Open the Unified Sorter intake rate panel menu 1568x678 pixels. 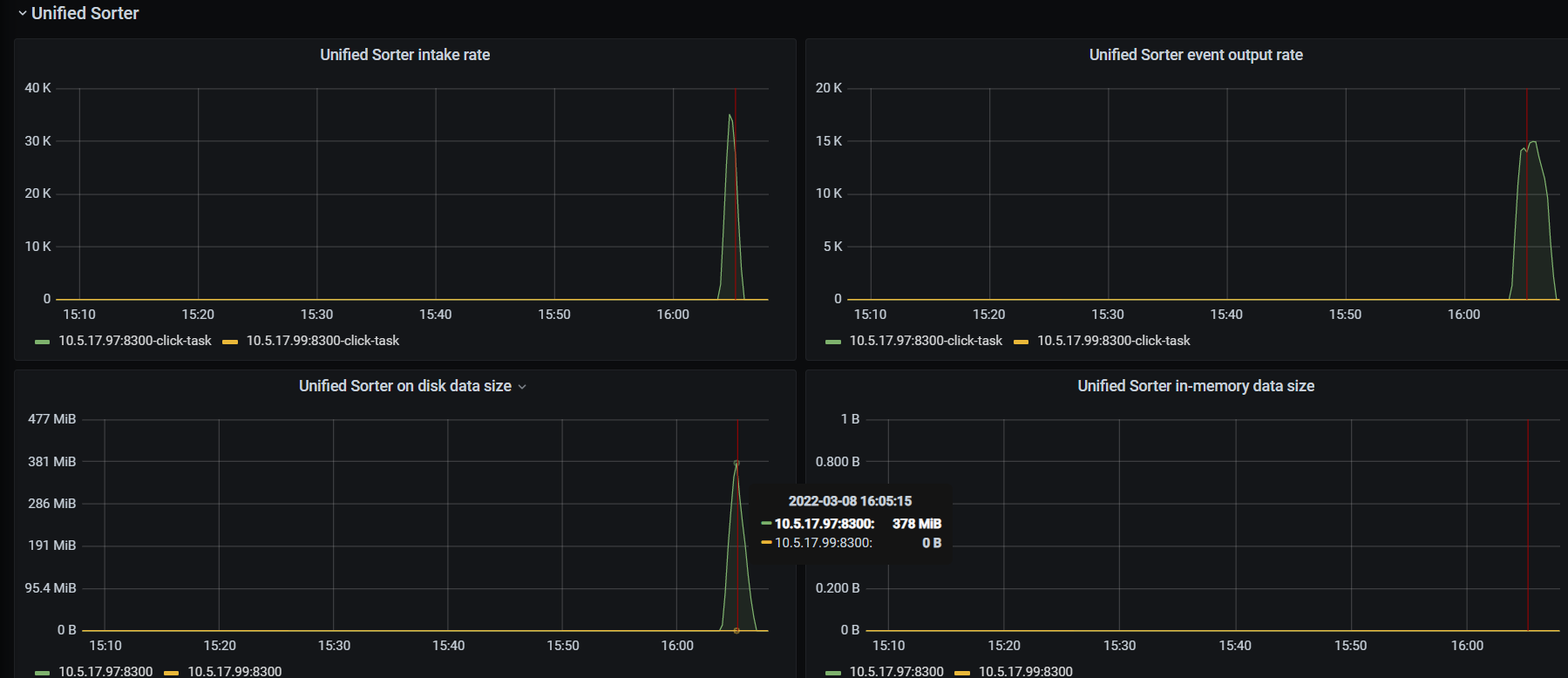[404, 55]
